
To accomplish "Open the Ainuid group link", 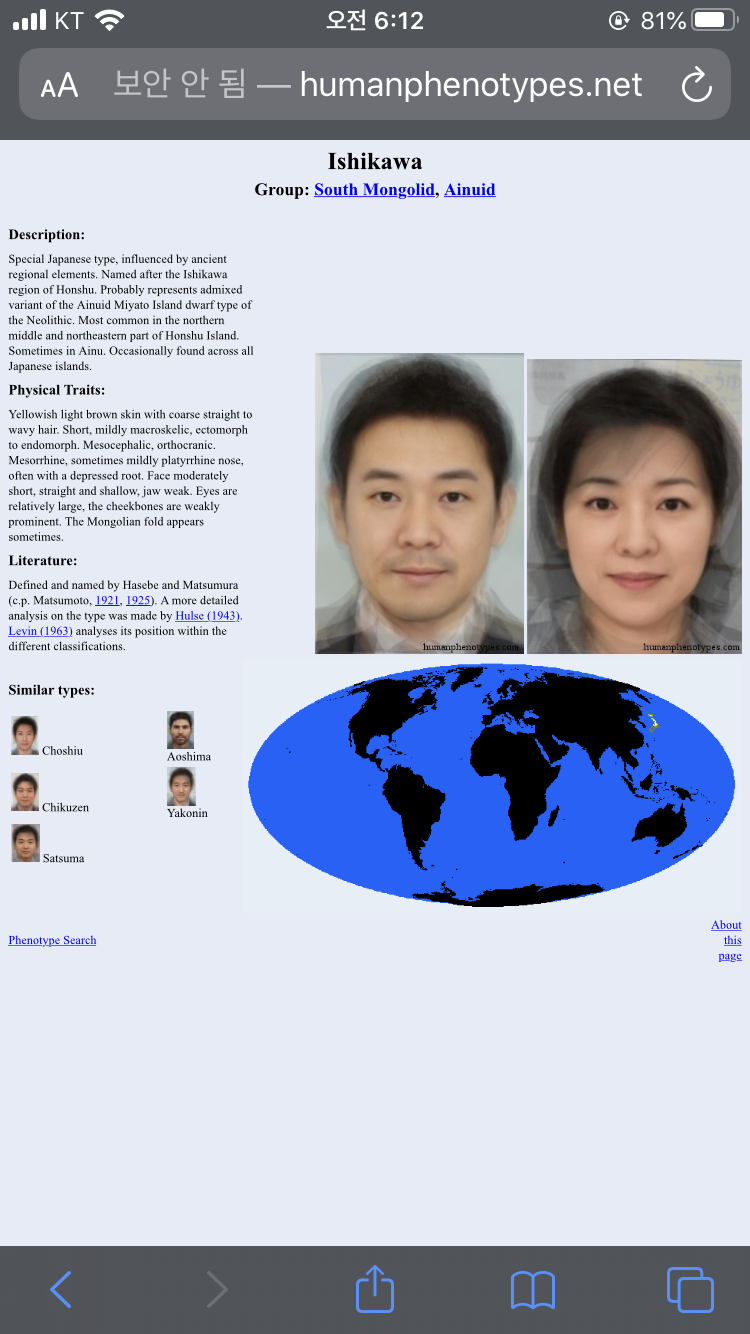I will pos(470,189).
